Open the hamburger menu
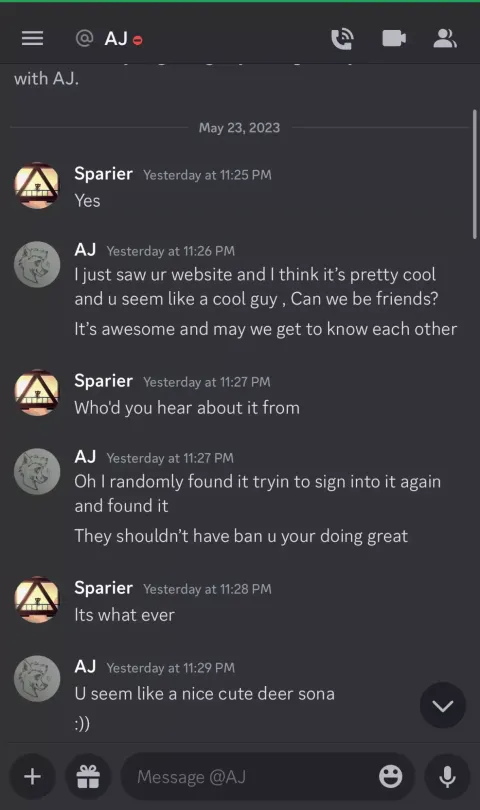 [x=32, y=38]
